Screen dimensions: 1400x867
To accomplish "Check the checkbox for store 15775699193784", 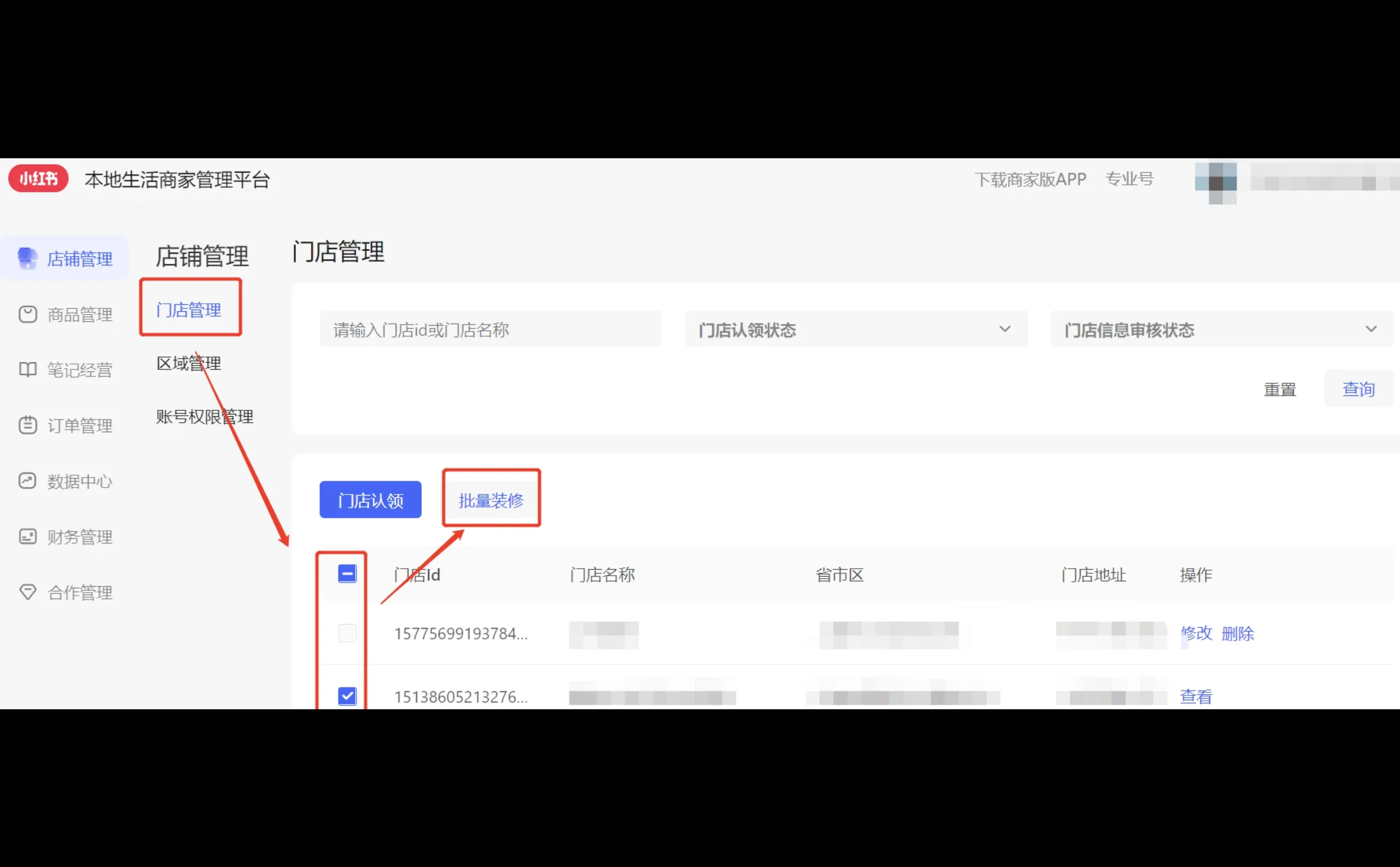I will coord(347,633).
